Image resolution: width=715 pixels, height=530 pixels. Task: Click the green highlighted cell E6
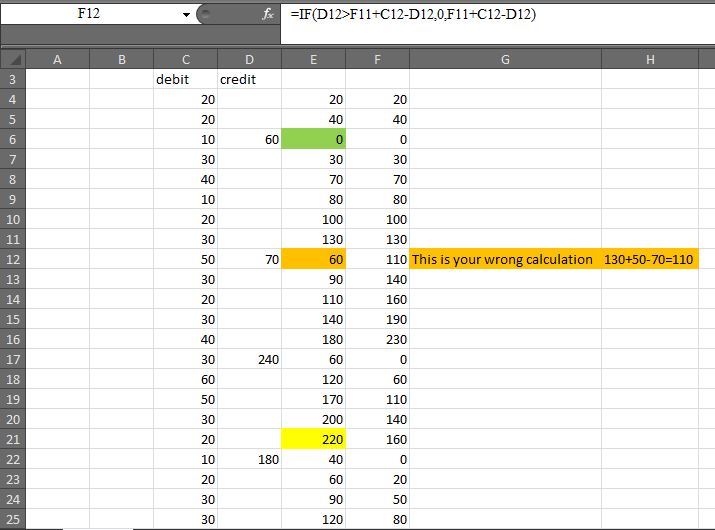point(314,139)
